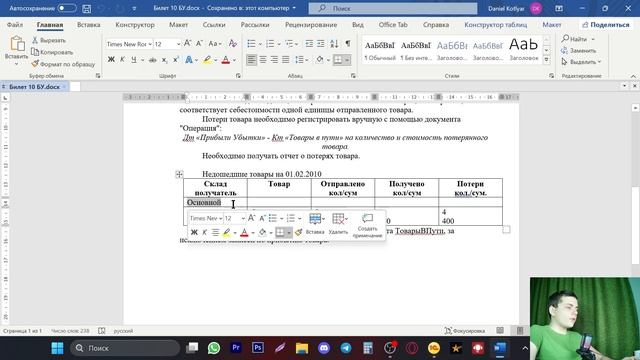Activate Формат по образцу format painter

tap(63, 64)
